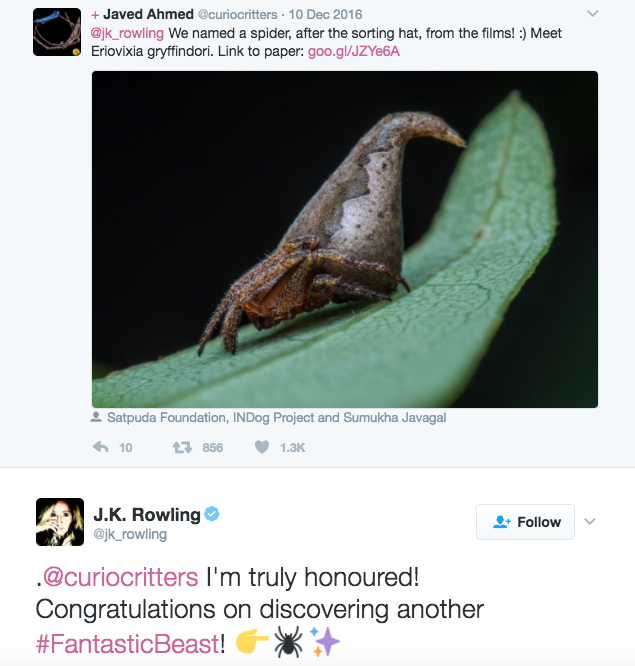The image size is (635, 666).
Task: Click the tagged-people icon below the photo
Action: [x=96, y=417]
